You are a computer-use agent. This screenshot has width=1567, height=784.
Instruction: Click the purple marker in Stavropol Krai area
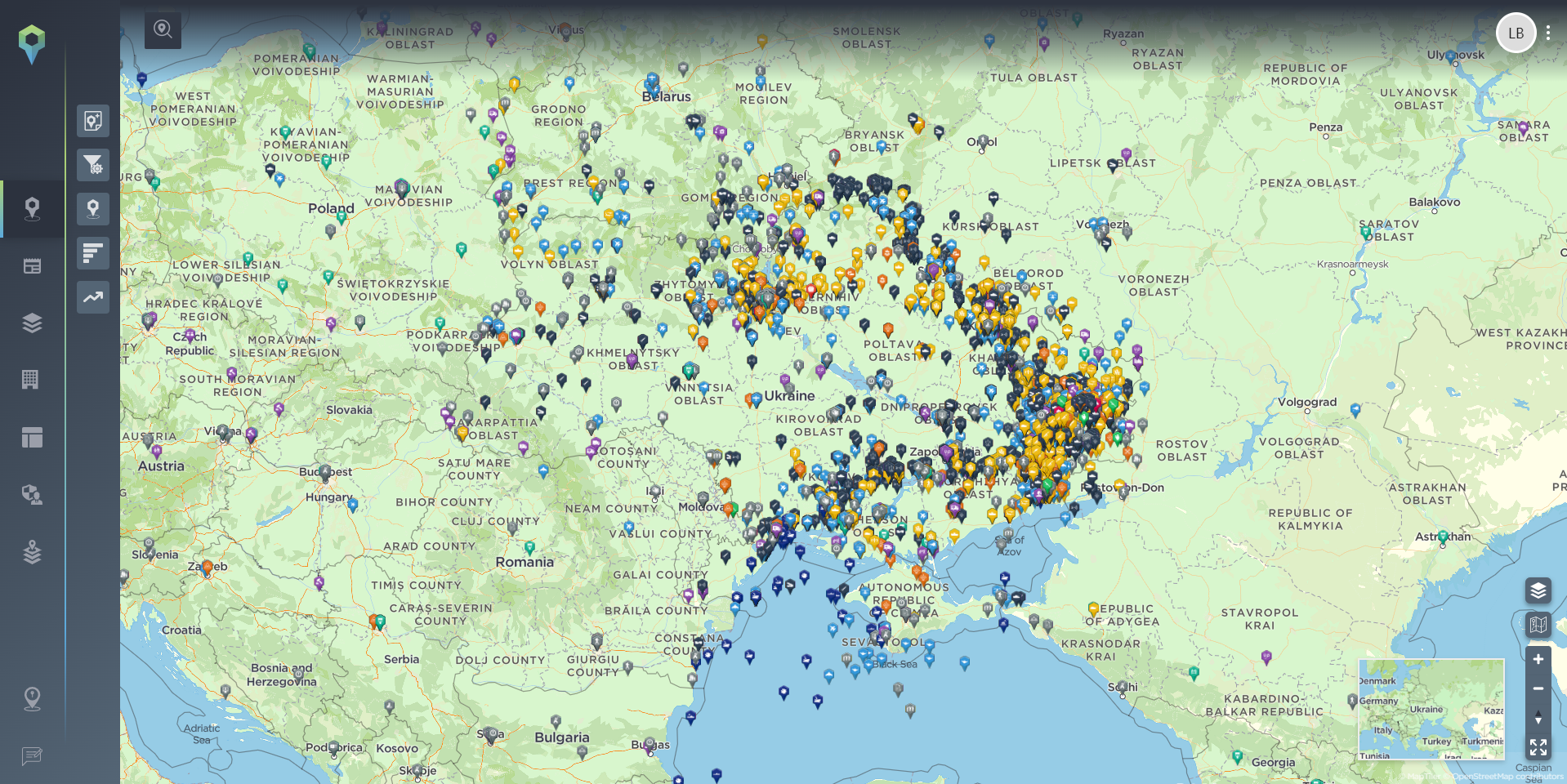[1267, 657]
